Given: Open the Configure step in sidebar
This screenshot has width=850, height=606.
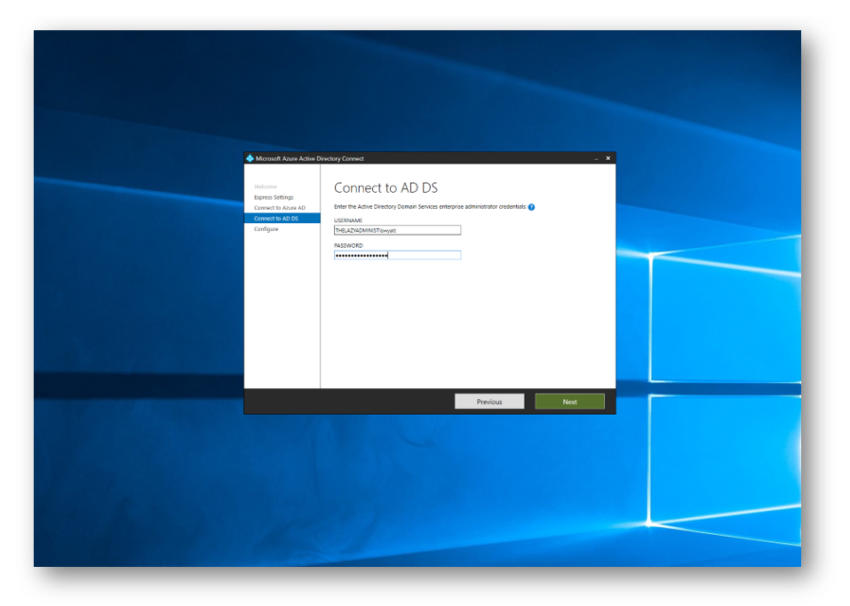Looking at the screenshot, I should [266, 229].
